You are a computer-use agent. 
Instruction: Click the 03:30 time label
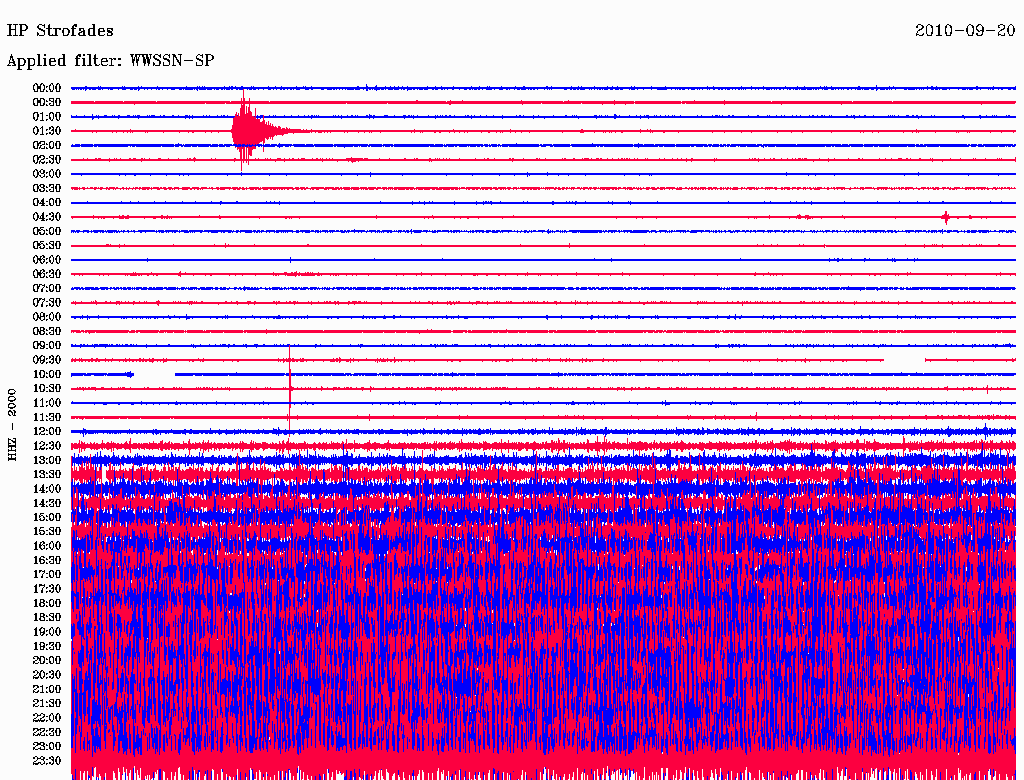[x=47, y=189]
